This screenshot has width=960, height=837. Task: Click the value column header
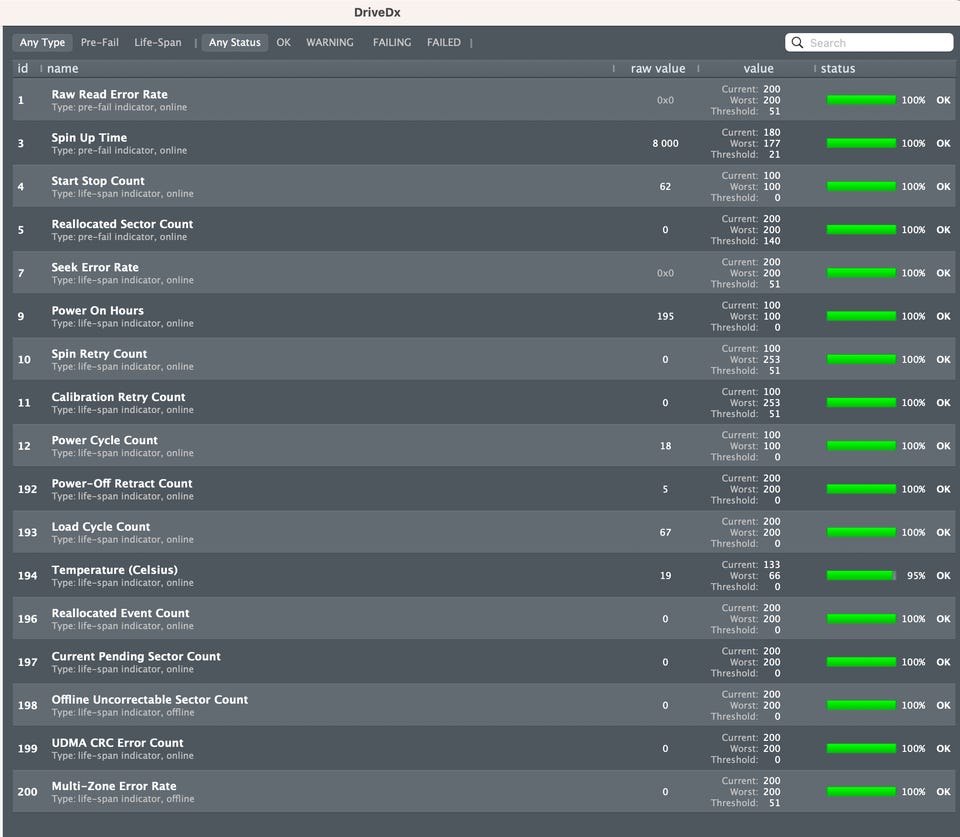coord(758,69)
